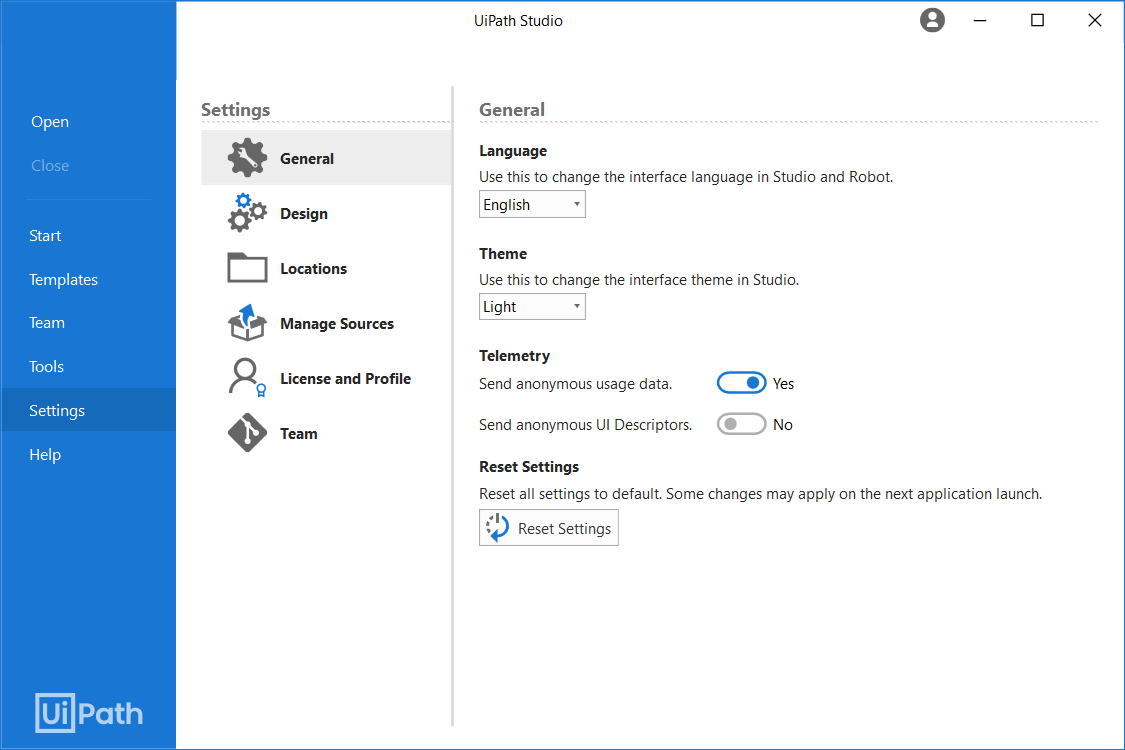
Task: Click the circular arrow icon on Reset Settings
Action: 497,528
